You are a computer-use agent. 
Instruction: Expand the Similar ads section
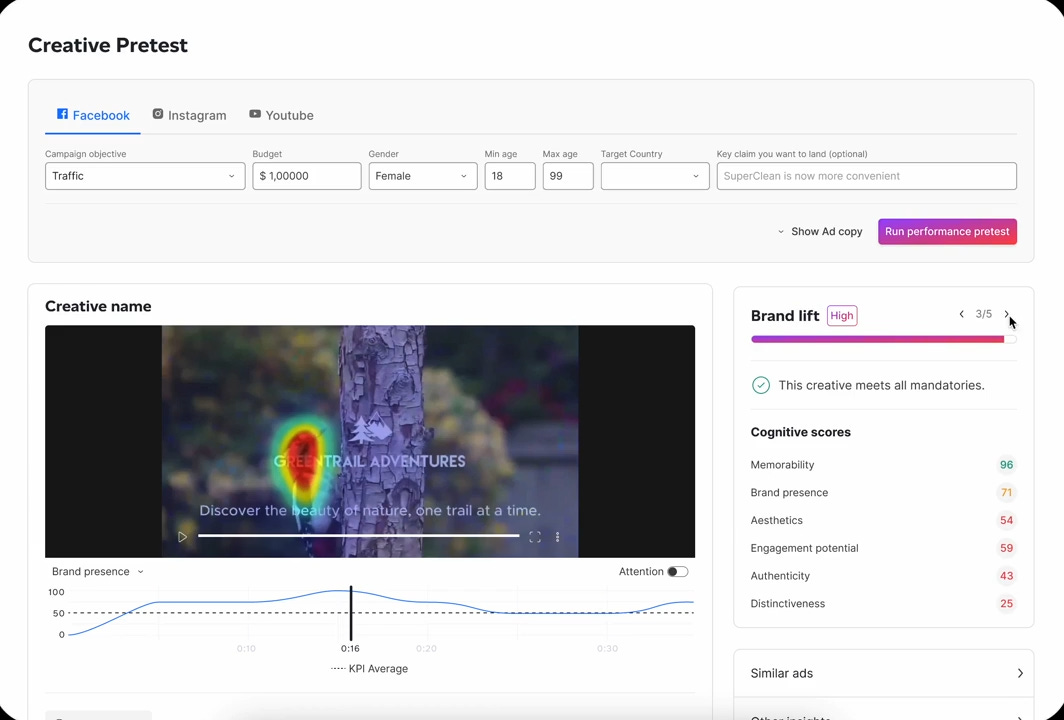point(884,673)
